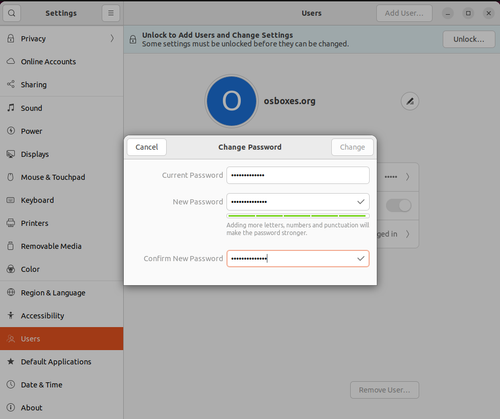Click the Displays monitor icon

pos(11,154)
